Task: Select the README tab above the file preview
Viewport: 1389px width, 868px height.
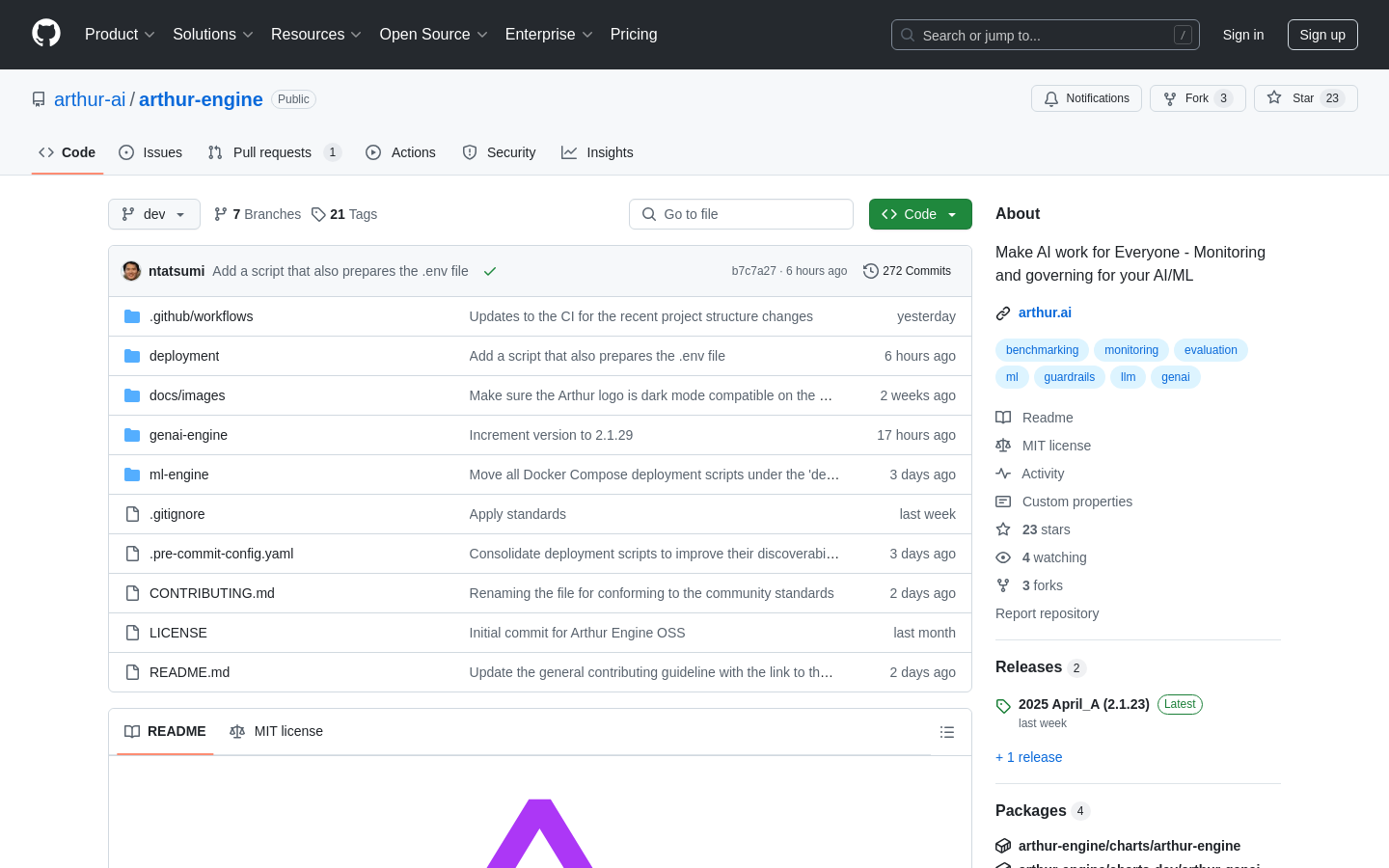Action: tap(165, 731)
